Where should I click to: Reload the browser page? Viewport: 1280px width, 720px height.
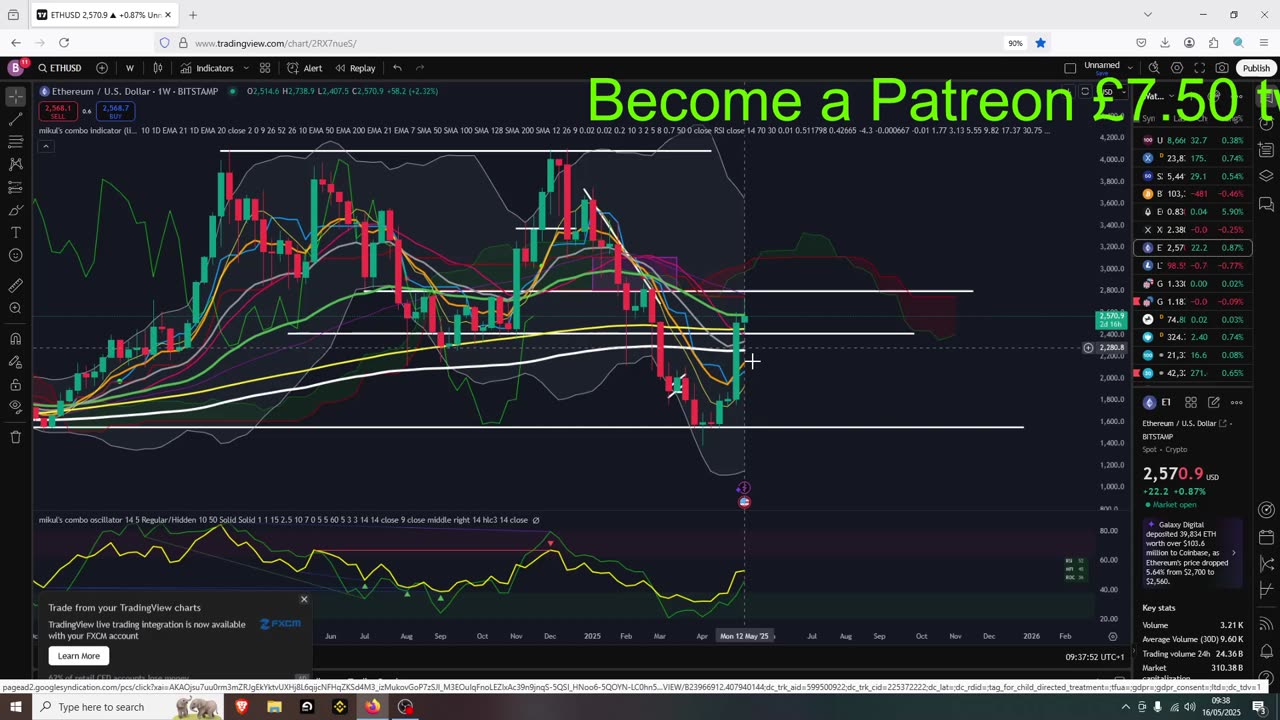(x=64, y=43)
